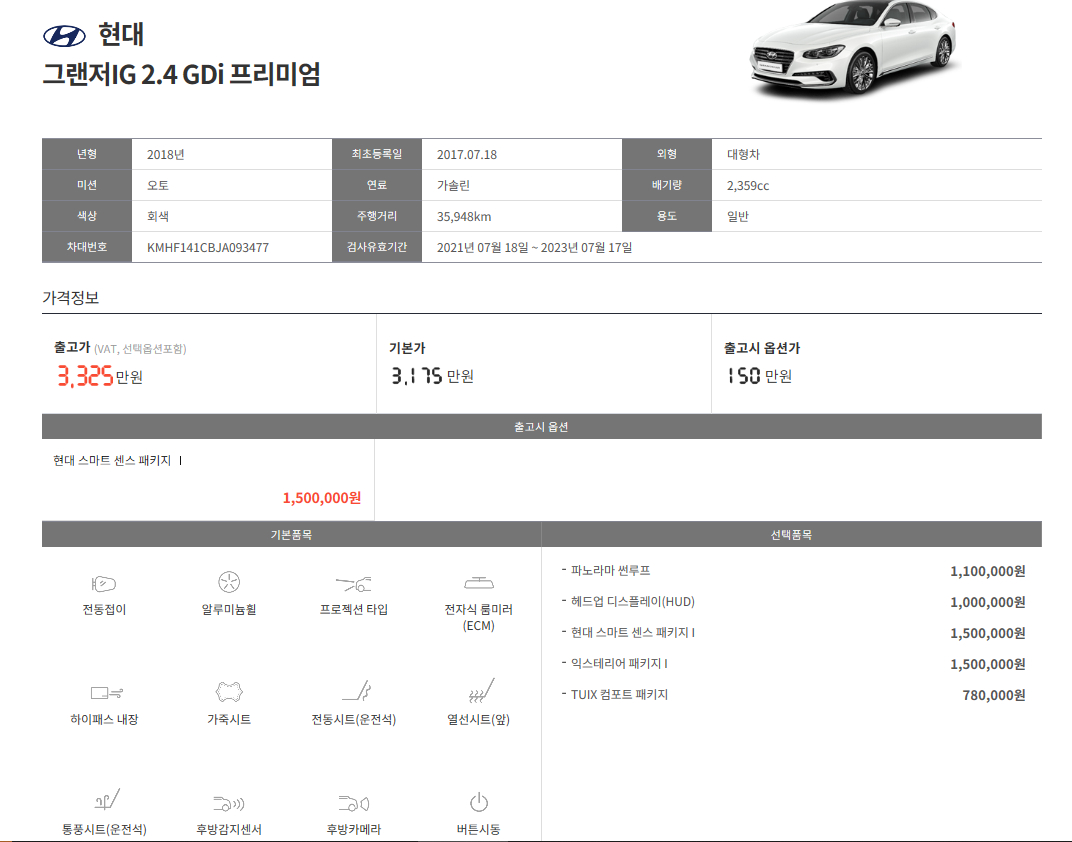Pick the 전동시트(운전석) seat icon
The height and width of the screenshot is (842, 1072).
click(x=356, y=691)
